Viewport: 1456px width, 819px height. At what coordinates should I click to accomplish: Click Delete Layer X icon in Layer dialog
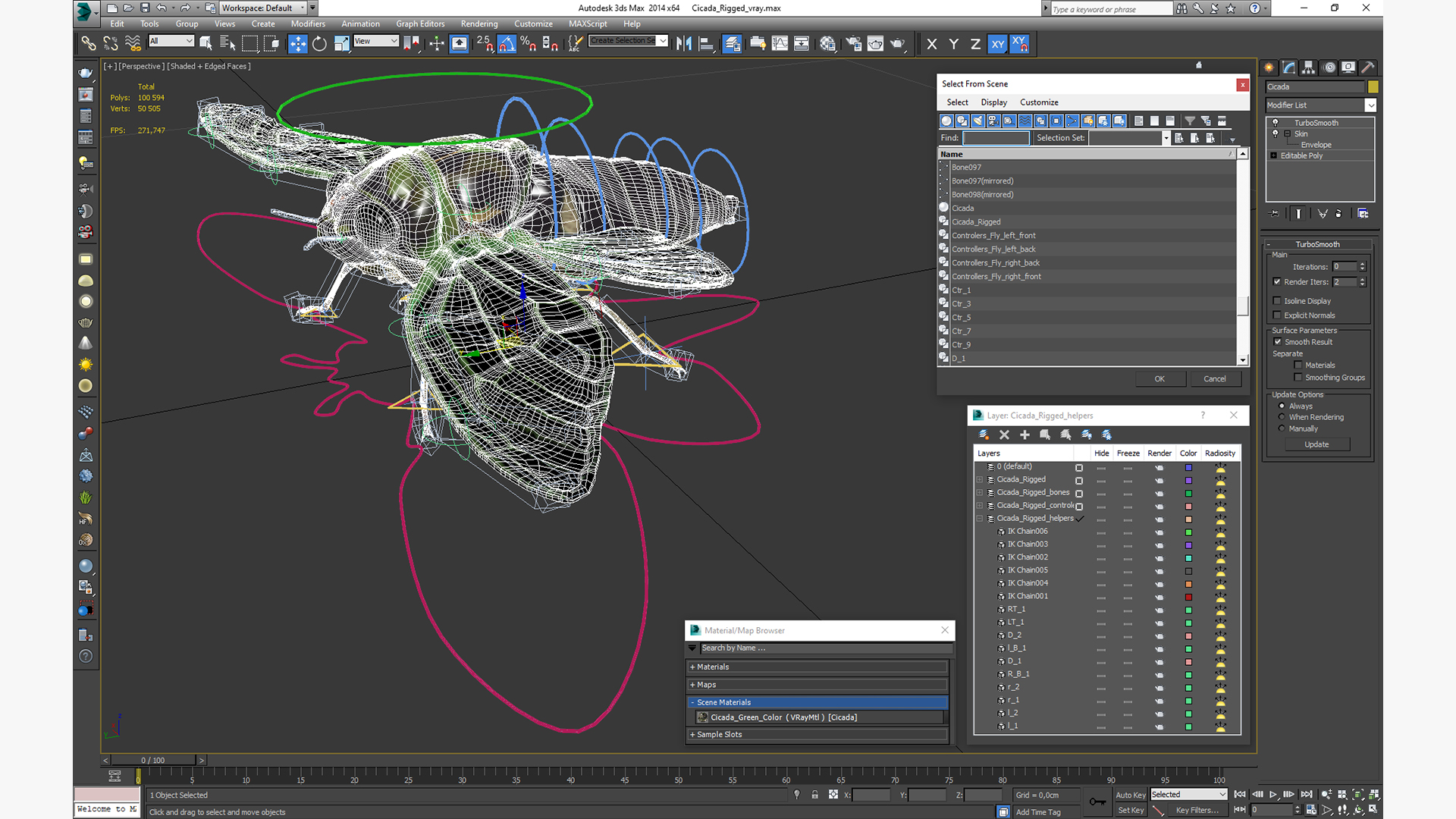pyautogui.click(x=1004, y=435)
